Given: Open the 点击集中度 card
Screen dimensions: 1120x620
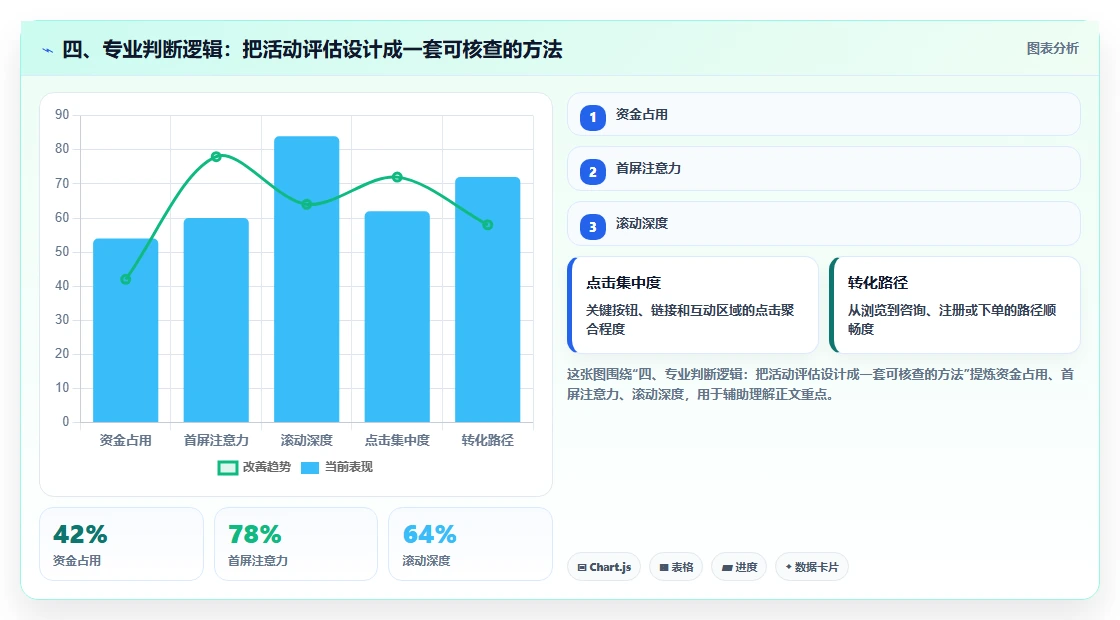Looking at the screenshot, I should point(693,305).
